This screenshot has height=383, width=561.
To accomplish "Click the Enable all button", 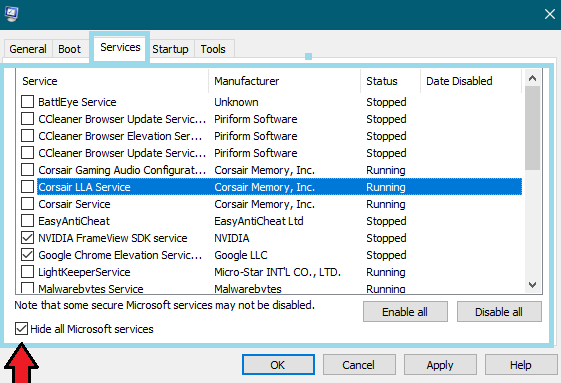I will point(405,312).
